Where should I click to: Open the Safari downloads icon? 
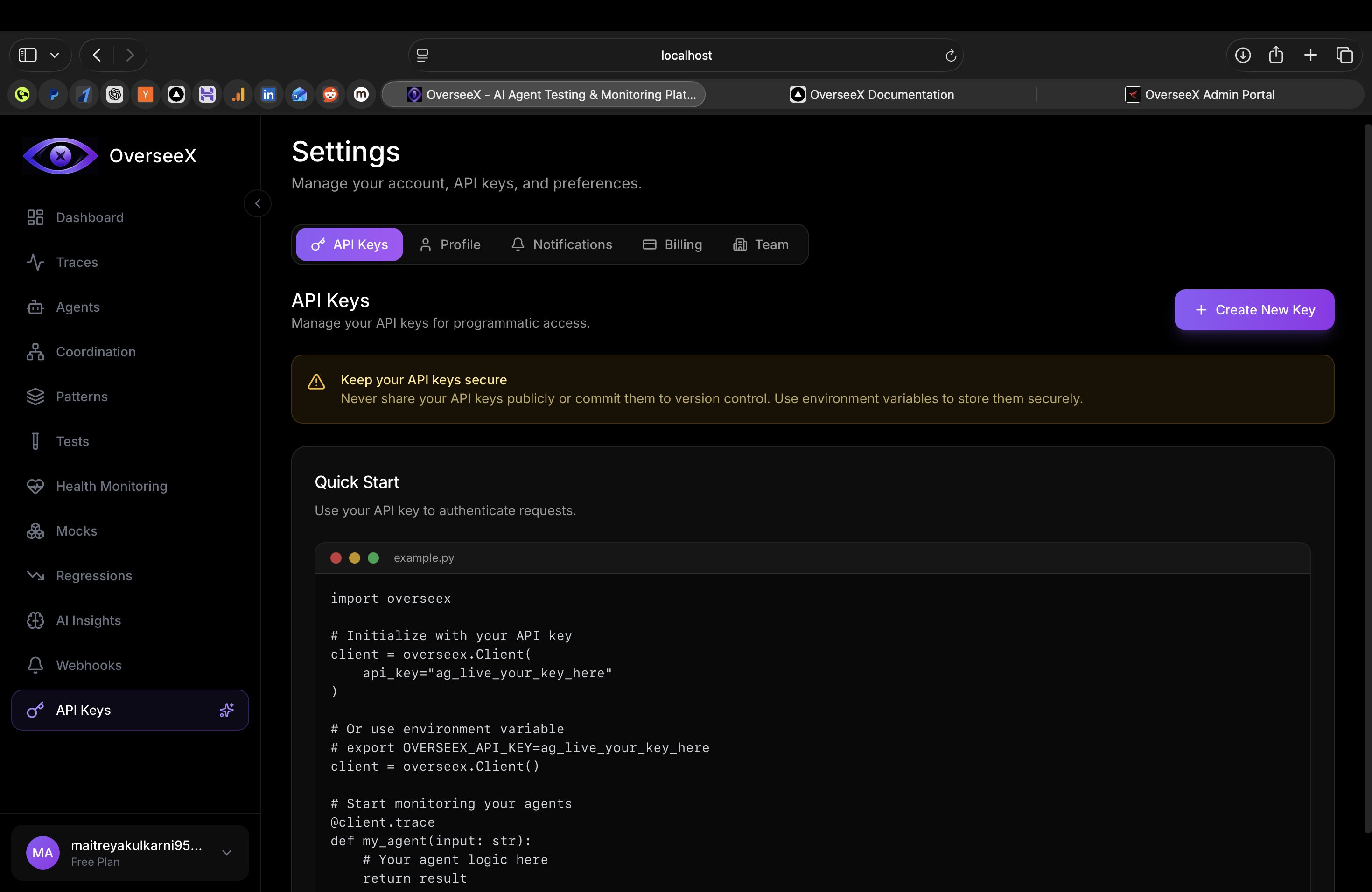(x=1244, y=55)
